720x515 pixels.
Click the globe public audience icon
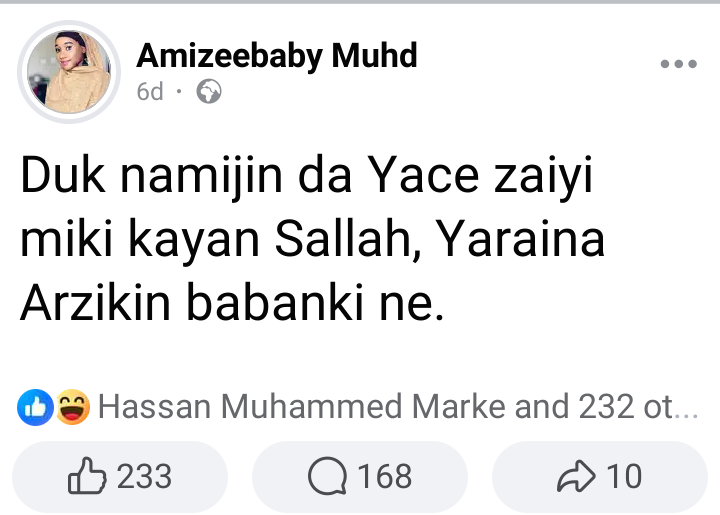[x=209, y=92]
